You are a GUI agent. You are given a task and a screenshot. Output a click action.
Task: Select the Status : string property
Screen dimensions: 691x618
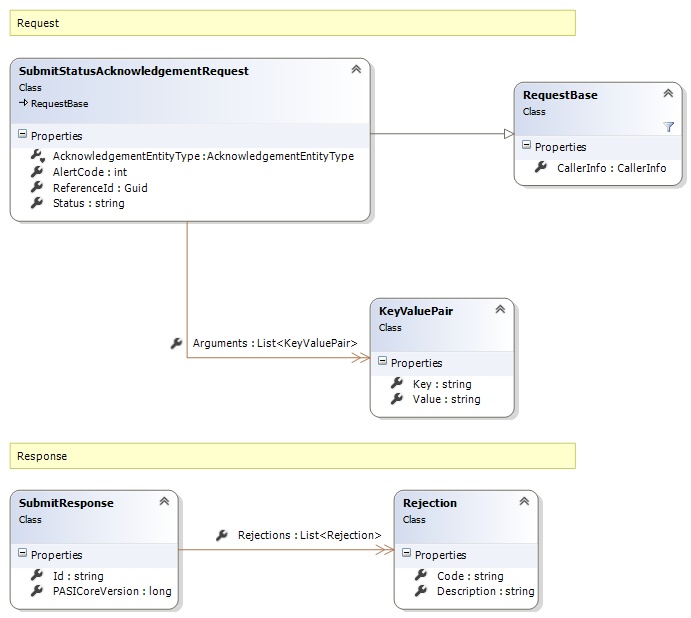coord(88,203)
